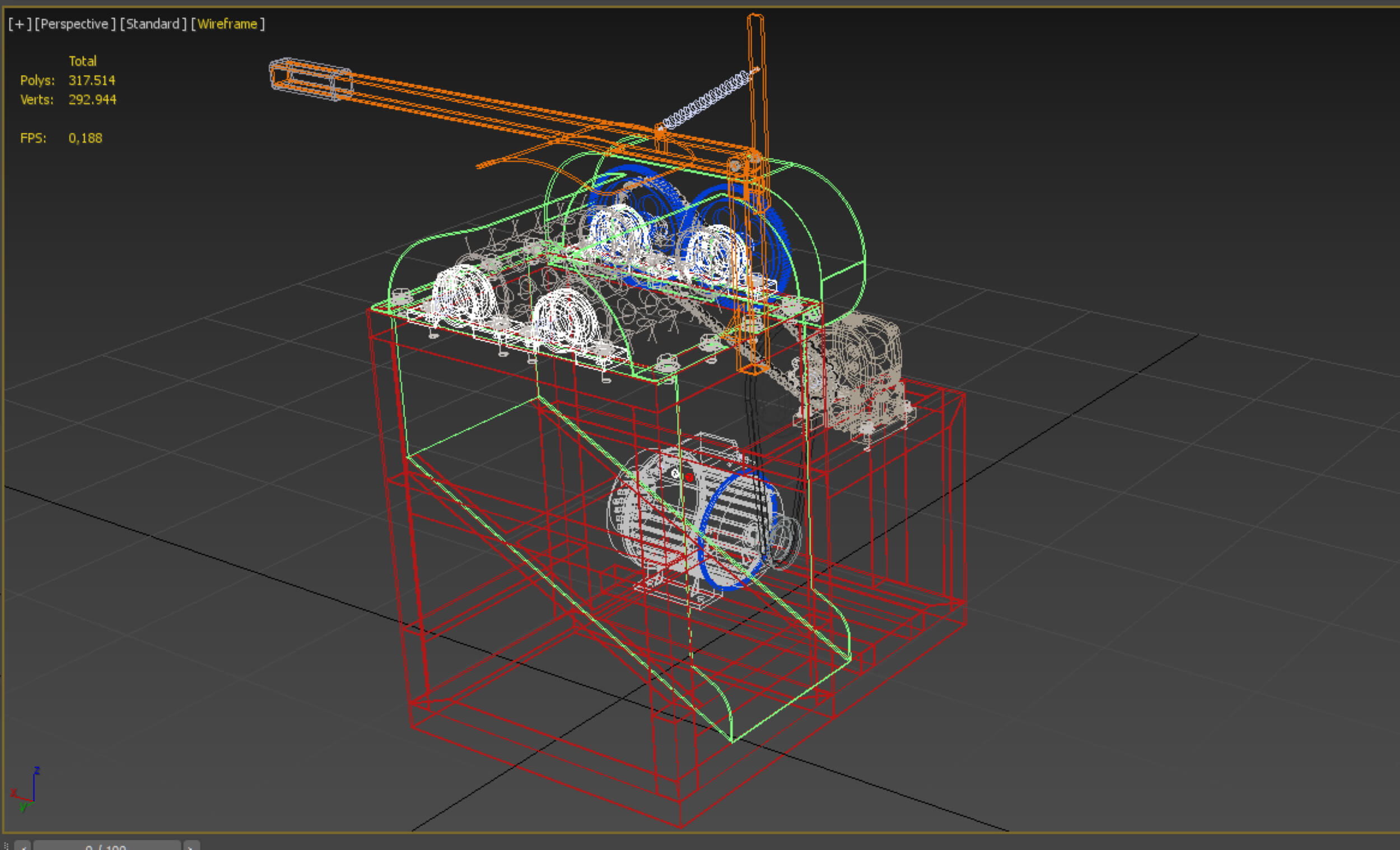The image size is (1400, 850).
Task: Click the FPS value readout
Action: 85,138
